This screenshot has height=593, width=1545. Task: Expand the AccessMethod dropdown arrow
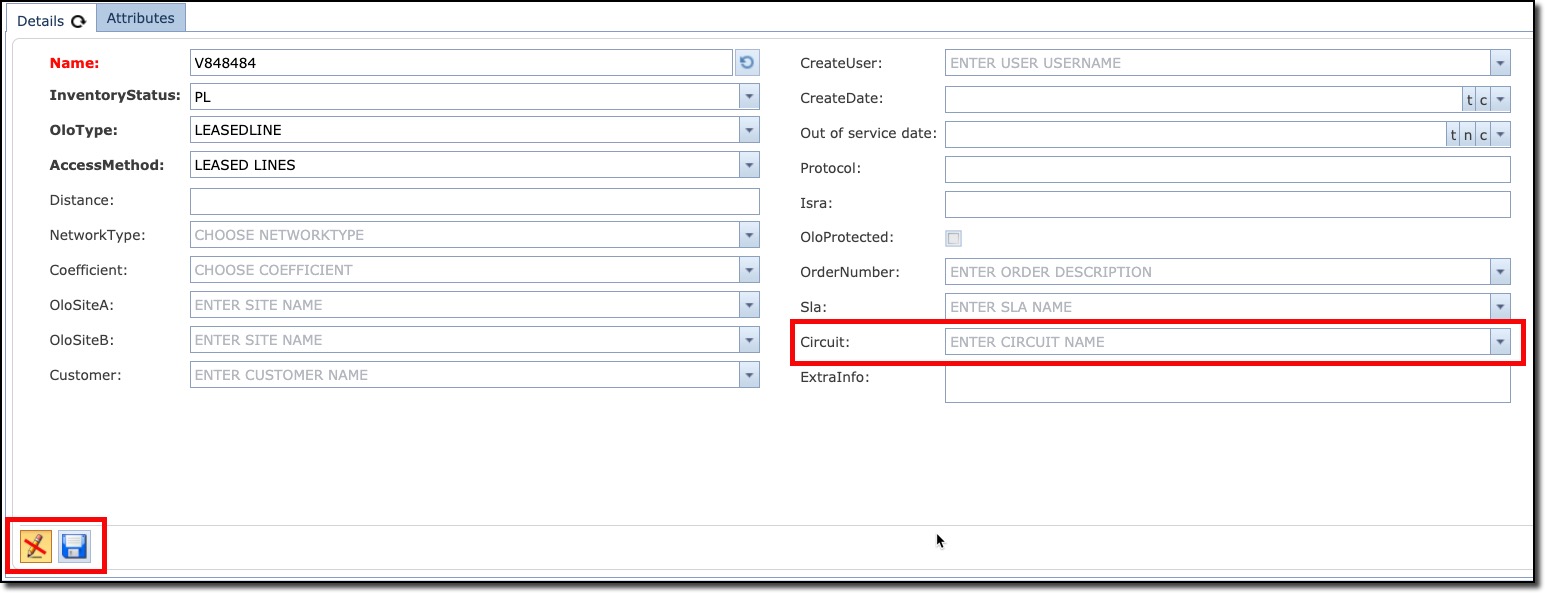tap(749, 165)
